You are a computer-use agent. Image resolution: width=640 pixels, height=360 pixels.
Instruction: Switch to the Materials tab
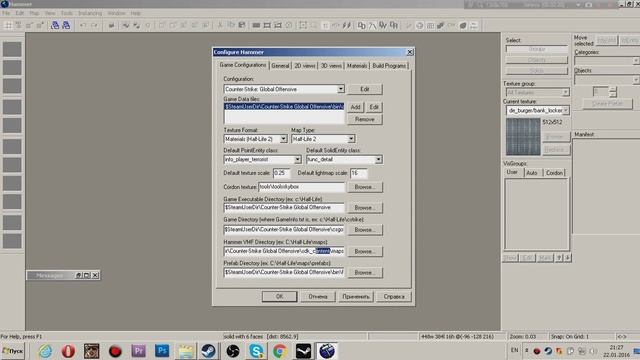click(357, 66)
